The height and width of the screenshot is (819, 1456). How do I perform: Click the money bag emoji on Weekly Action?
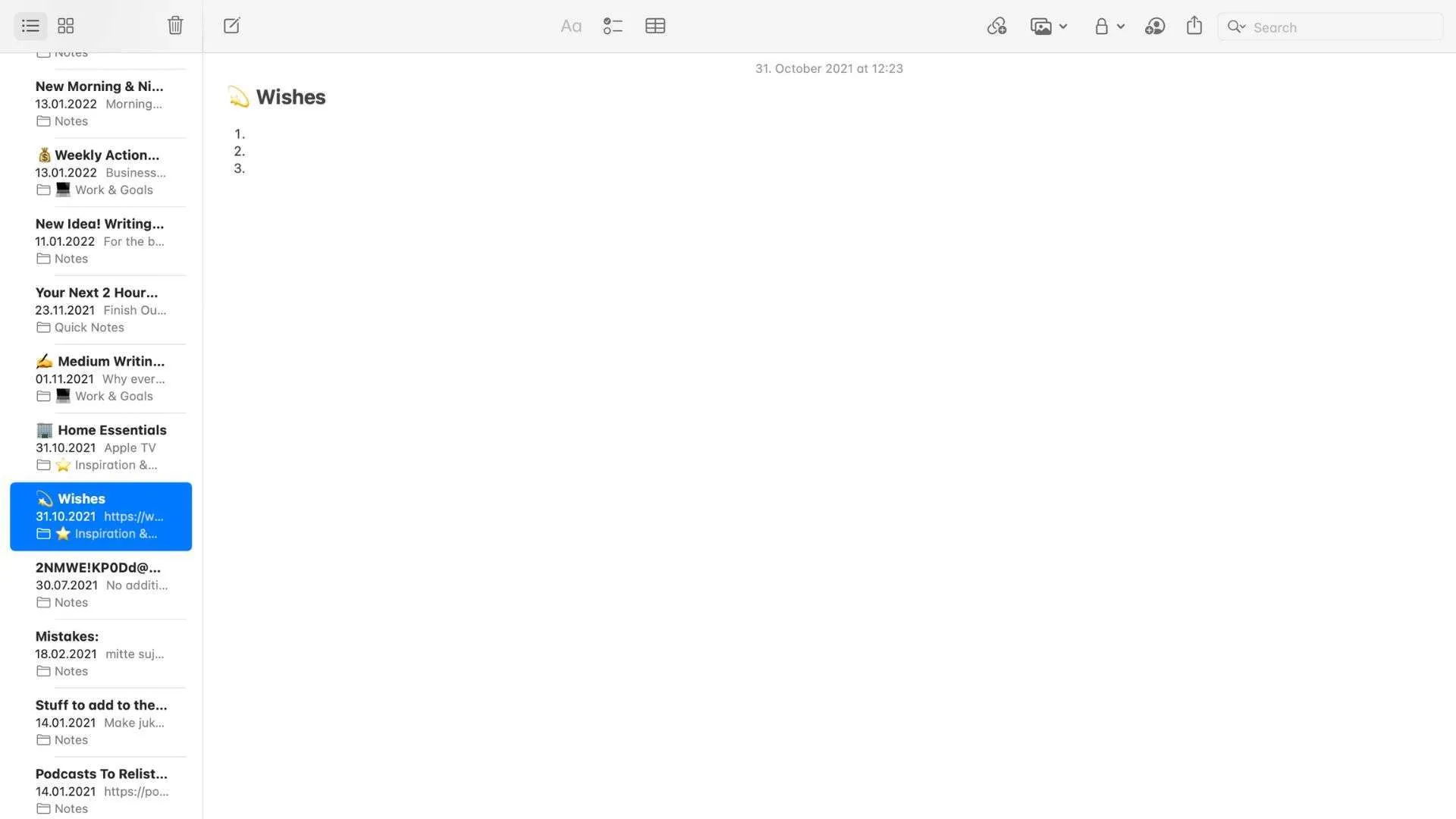point(45,155)
